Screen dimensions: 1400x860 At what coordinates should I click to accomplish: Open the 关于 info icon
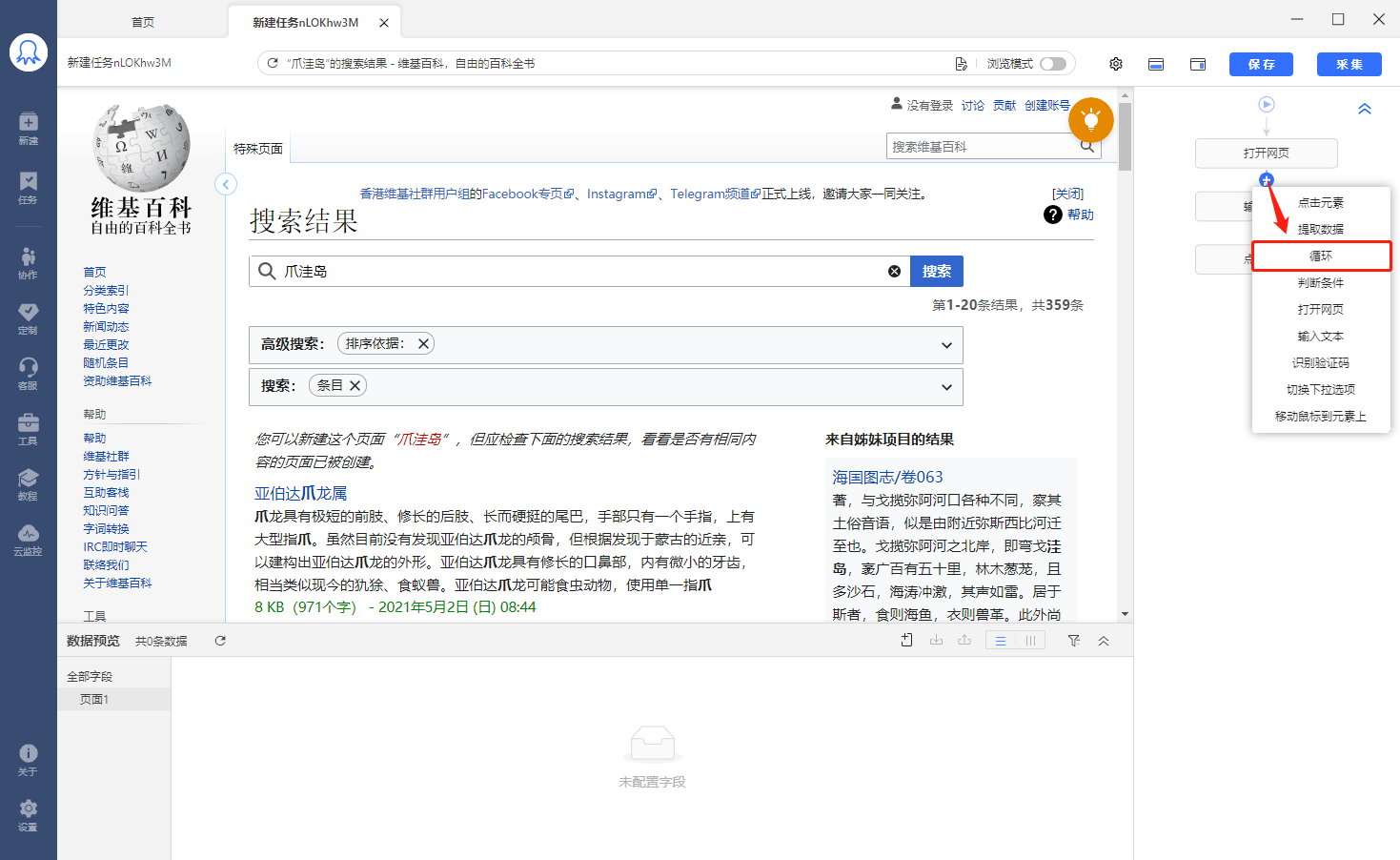tap(29, 760)
